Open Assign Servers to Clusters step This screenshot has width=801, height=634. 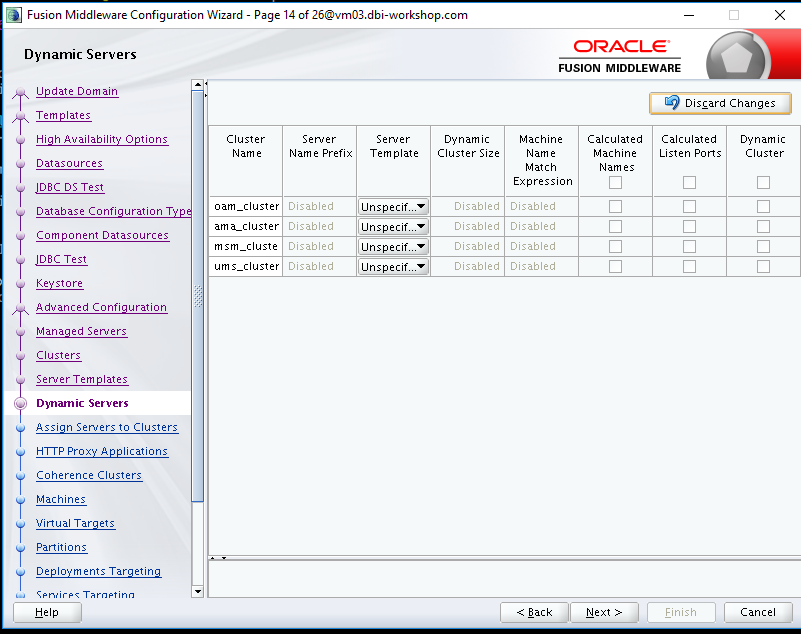pos(107,427)
